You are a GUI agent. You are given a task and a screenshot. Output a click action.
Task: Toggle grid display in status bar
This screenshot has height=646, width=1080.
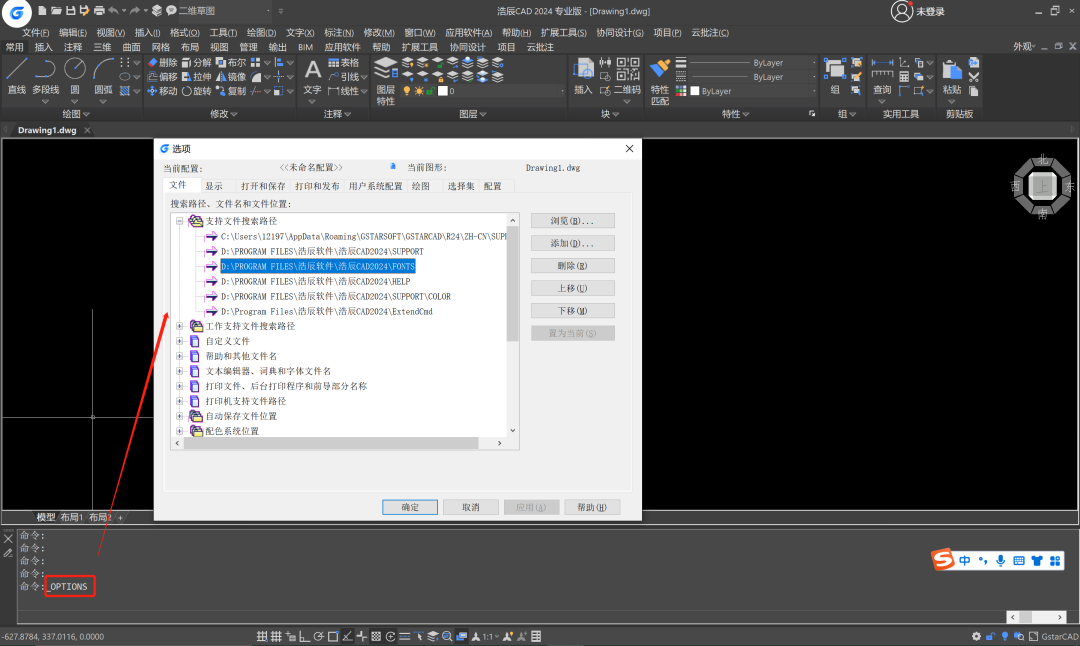[x=276, y=636]
